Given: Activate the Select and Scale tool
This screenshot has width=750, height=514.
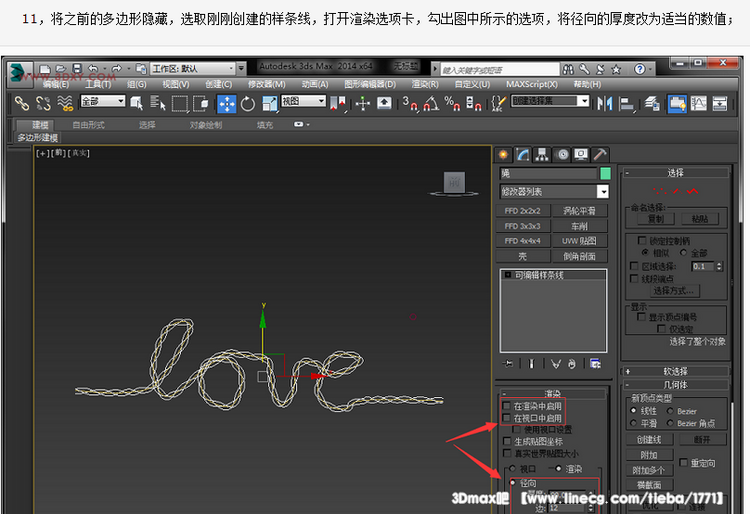Looking at the screenshot, I should pos(269,103).
